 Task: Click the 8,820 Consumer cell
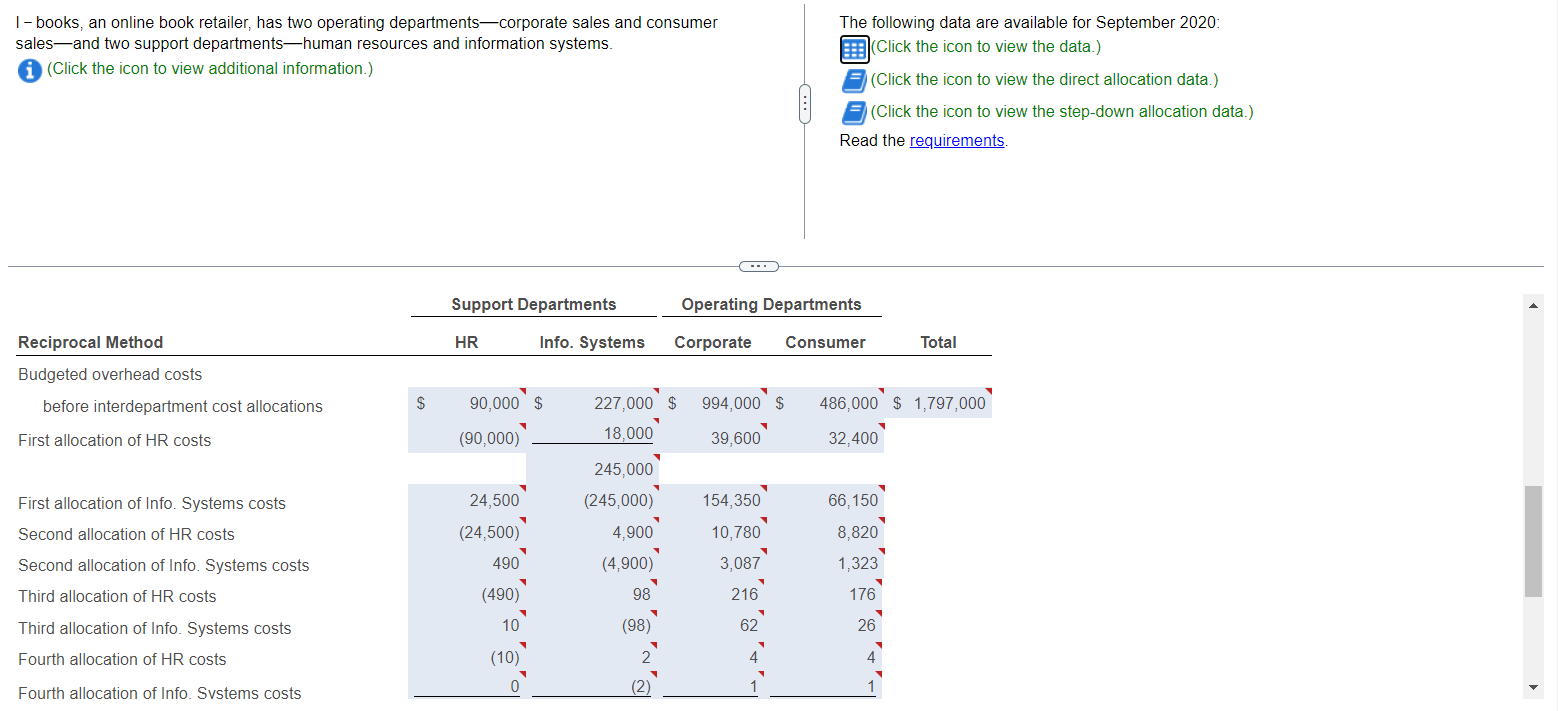pos(826,532)
